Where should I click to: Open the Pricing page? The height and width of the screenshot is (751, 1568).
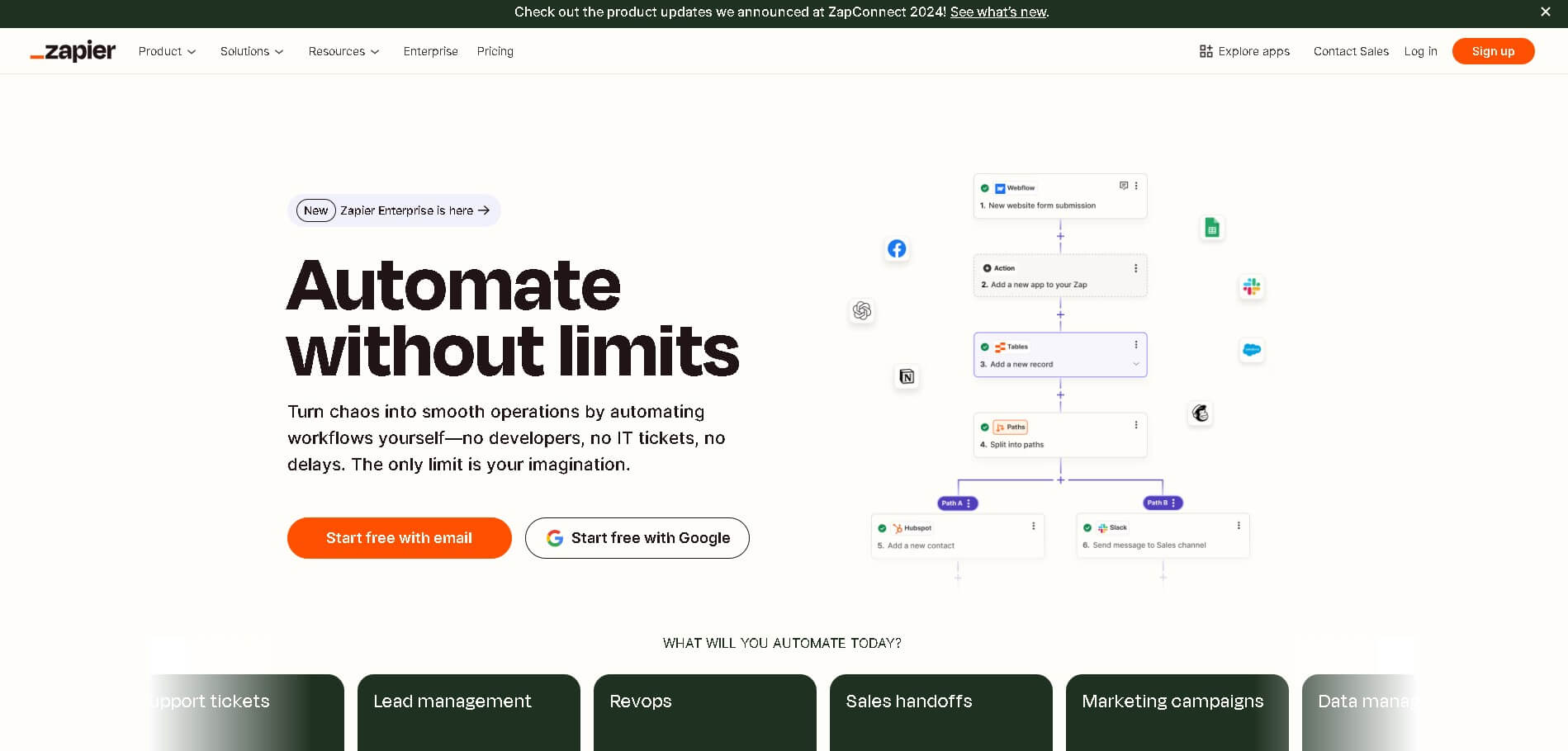[495, 51]
